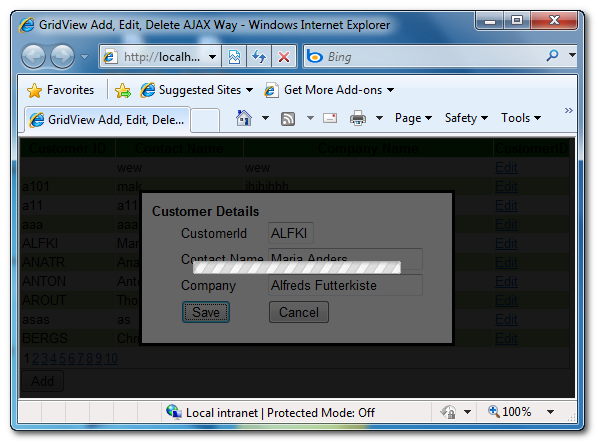Click the Company text field
Image resolution: width=596 pixels, height=442 pixels.
click(345, 285)
